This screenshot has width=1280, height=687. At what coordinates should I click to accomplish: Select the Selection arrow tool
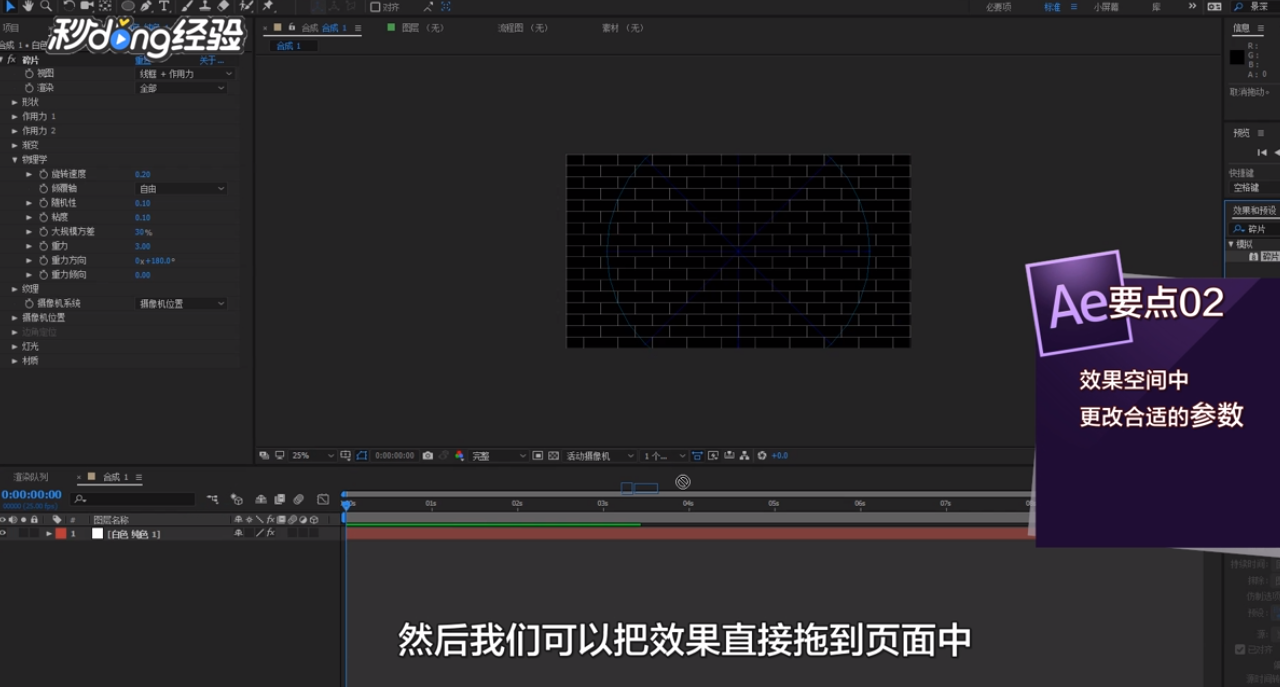[x=10, y=6]
